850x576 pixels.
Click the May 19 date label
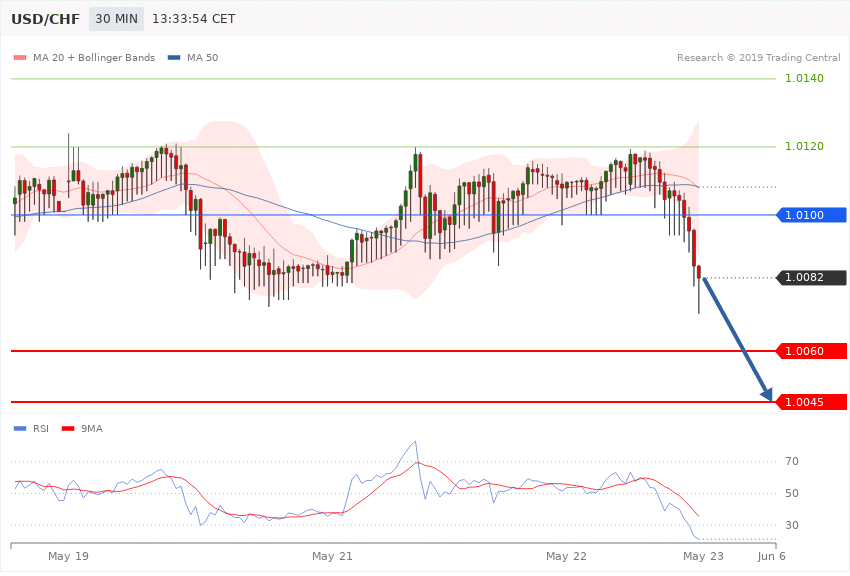(x=68, y=556)
